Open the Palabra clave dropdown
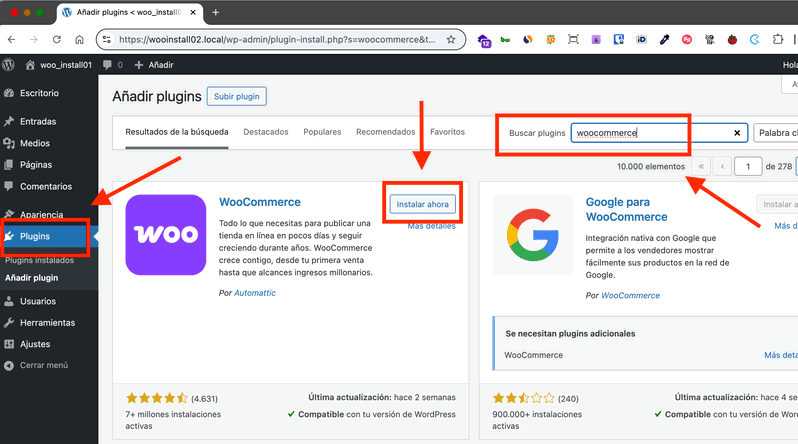Image resolution: width=798 pixels, height=444 pixels. pyautogui.click(x=776, y=133)
